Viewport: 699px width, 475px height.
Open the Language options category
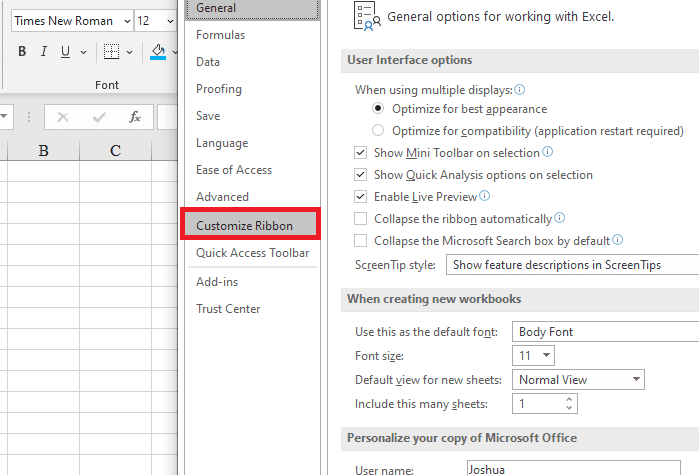(x=252, y=143)
